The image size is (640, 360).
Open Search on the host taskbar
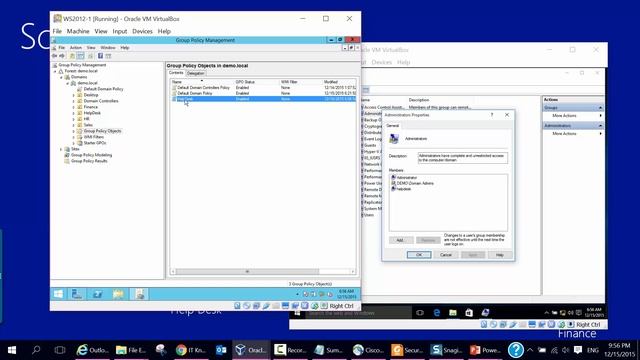36,350
